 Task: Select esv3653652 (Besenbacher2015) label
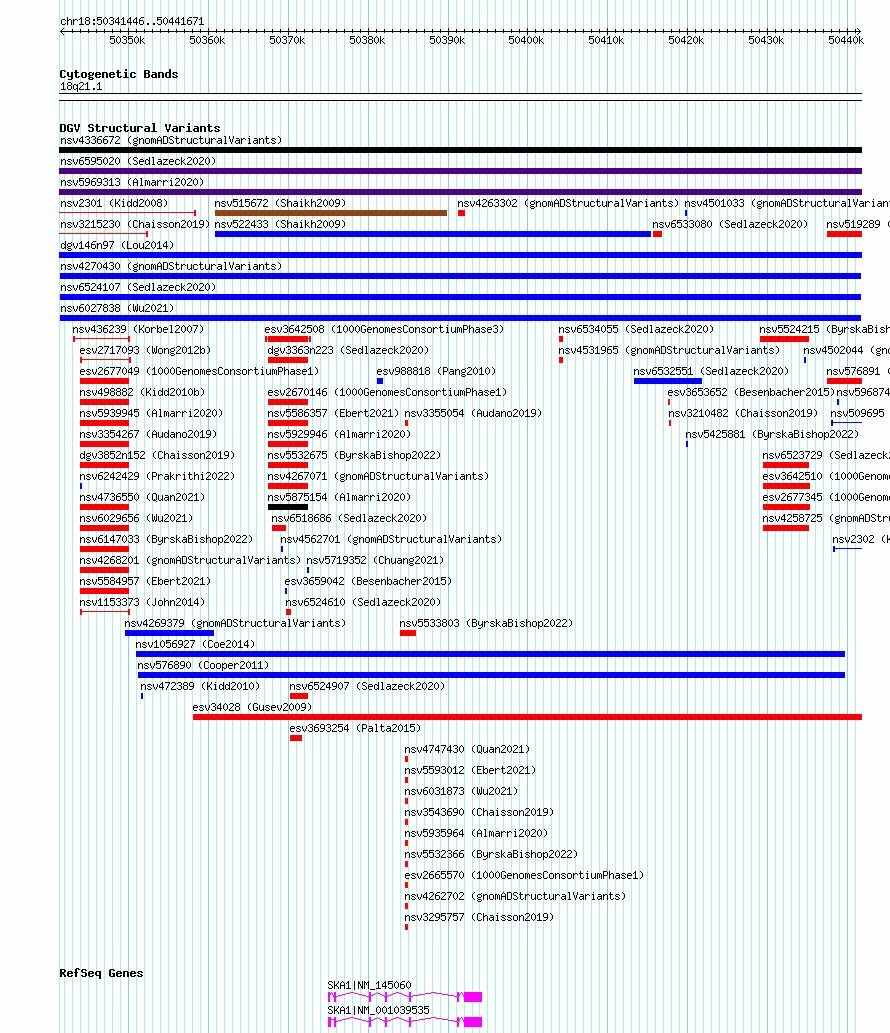pyautogui.click(x=751, y=393)
